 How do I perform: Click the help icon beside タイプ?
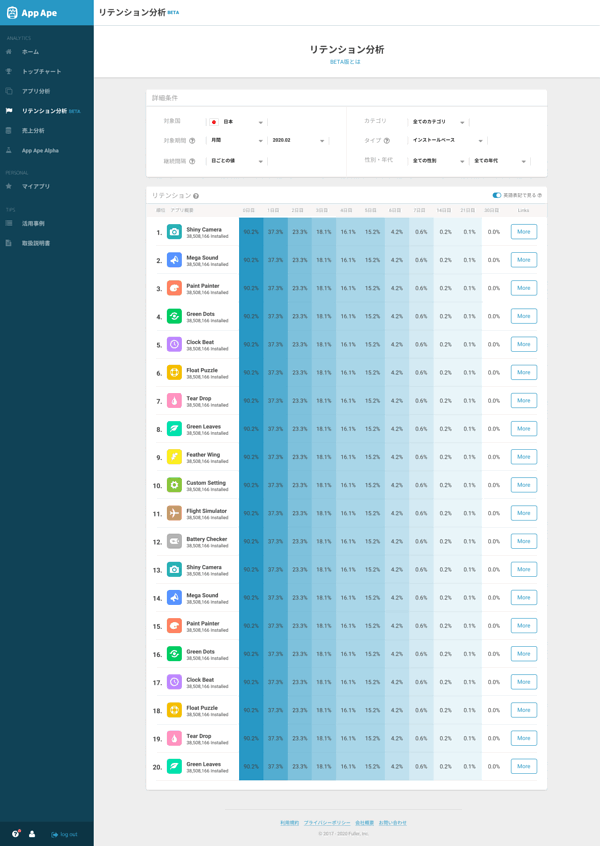387,141
